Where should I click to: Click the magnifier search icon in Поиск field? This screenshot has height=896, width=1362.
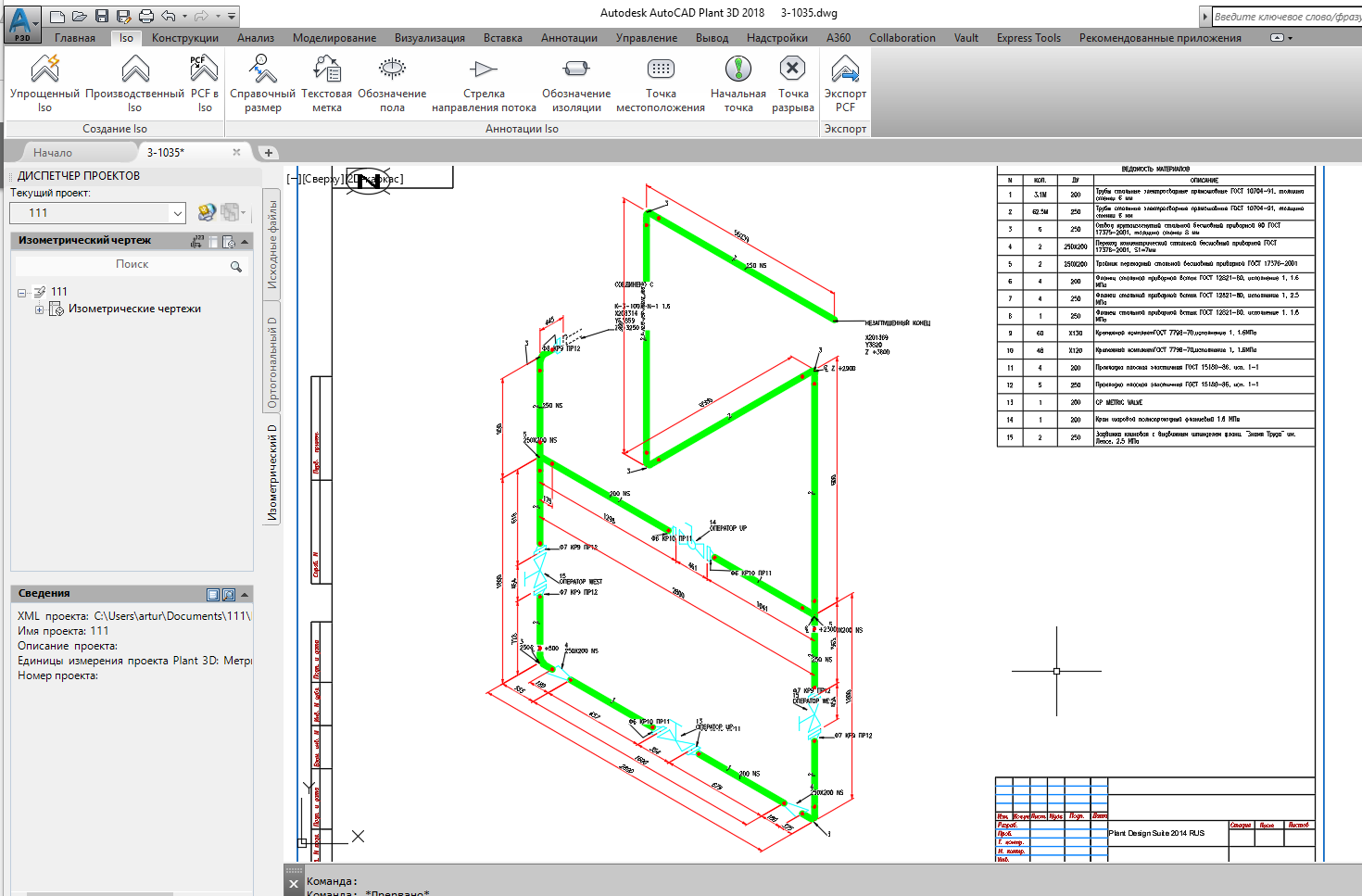[x=236, y=266]
